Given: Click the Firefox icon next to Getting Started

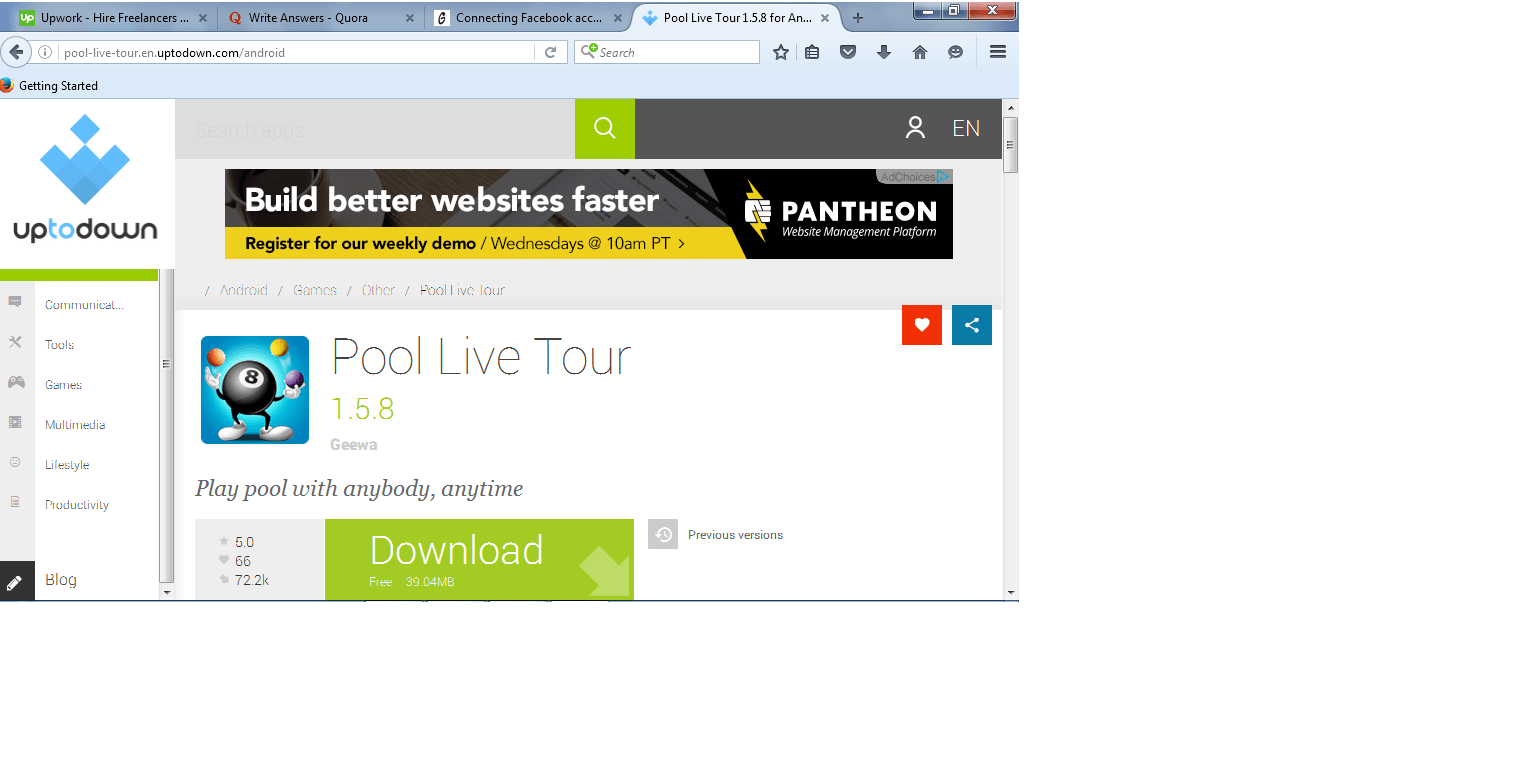Looking at the screenshot, I should 8,85.
